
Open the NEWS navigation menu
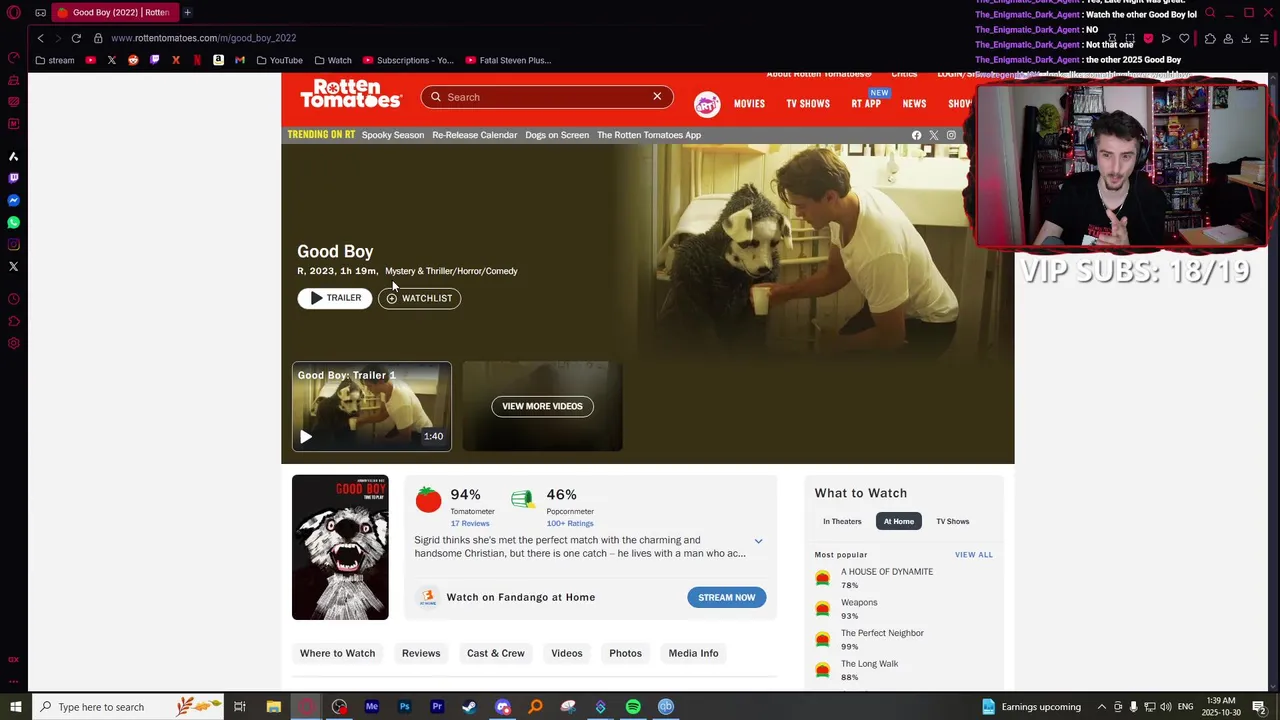[914, 104]
